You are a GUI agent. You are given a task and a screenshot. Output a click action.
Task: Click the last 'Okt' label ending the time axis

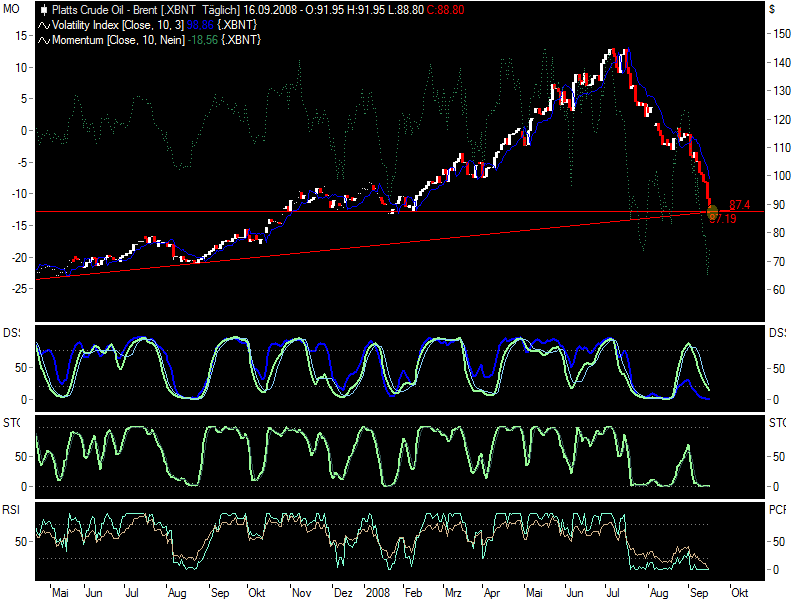(740, 593)
